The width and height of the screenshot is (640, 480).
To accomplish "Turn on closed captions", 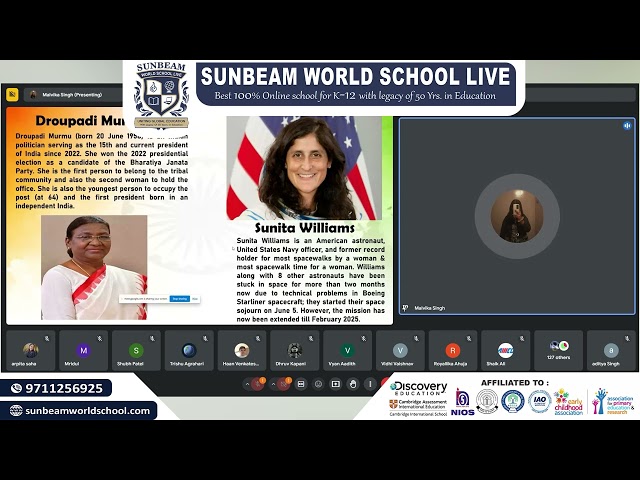I will click(301, 384).
